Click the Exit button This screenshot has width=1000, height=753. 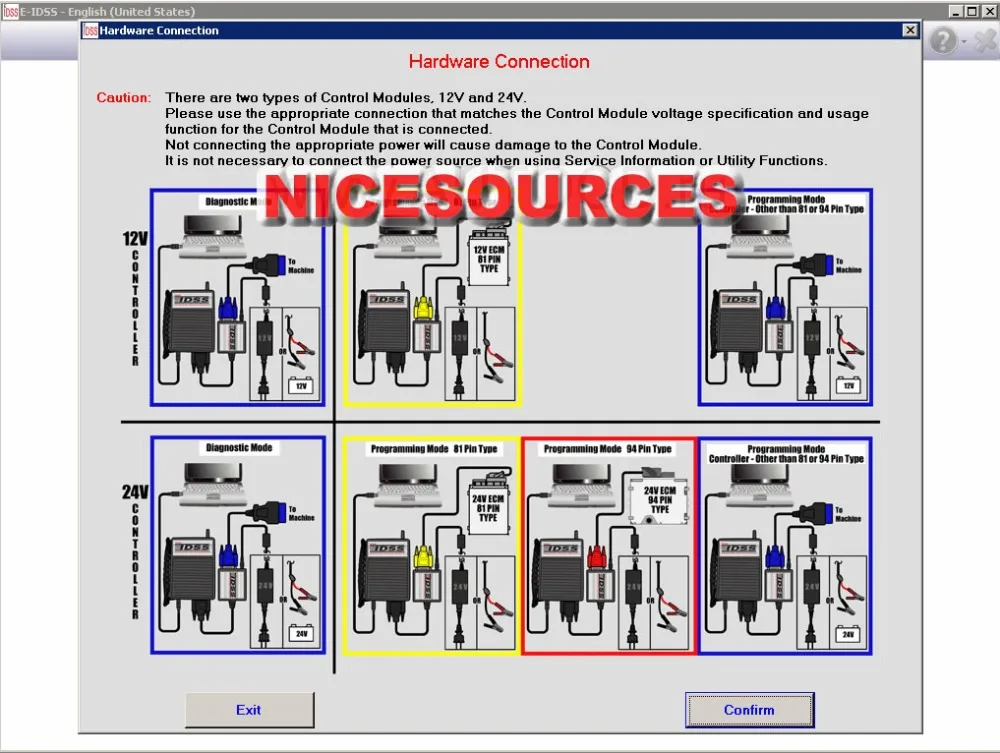249,710
